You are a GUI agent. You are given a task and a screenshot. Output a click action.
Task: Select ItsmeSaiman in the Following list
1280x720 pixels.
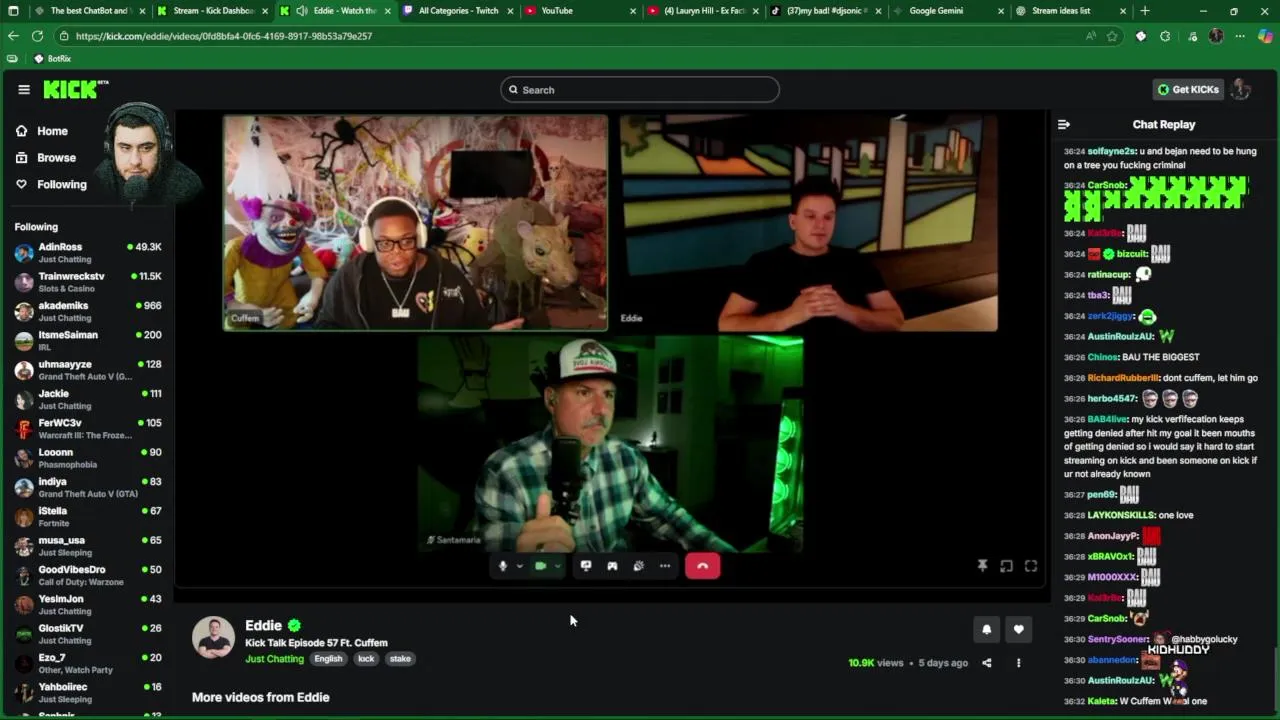click(88, 340)
